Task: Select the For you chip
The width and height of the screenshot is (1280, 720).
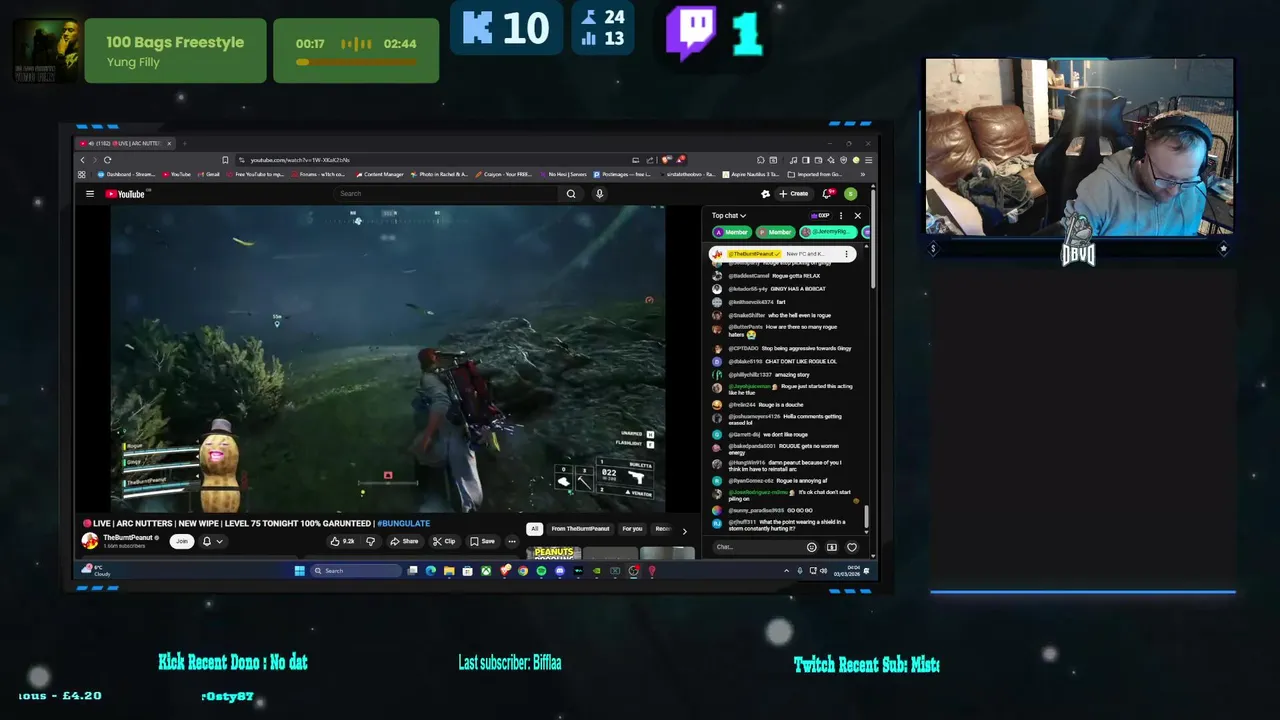Action: point(632,529)
